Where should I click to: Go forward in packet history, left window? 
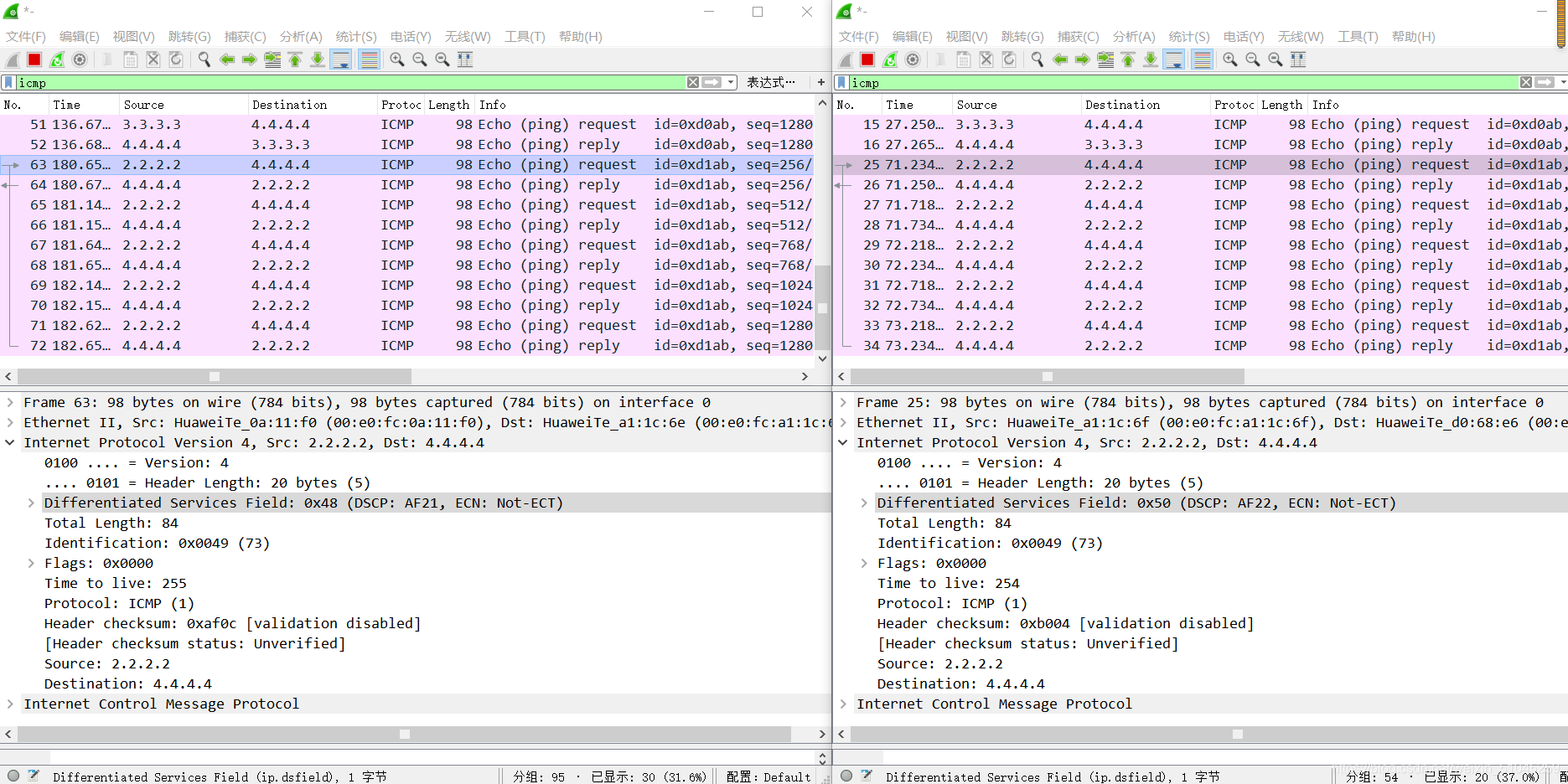coord(250,59)
